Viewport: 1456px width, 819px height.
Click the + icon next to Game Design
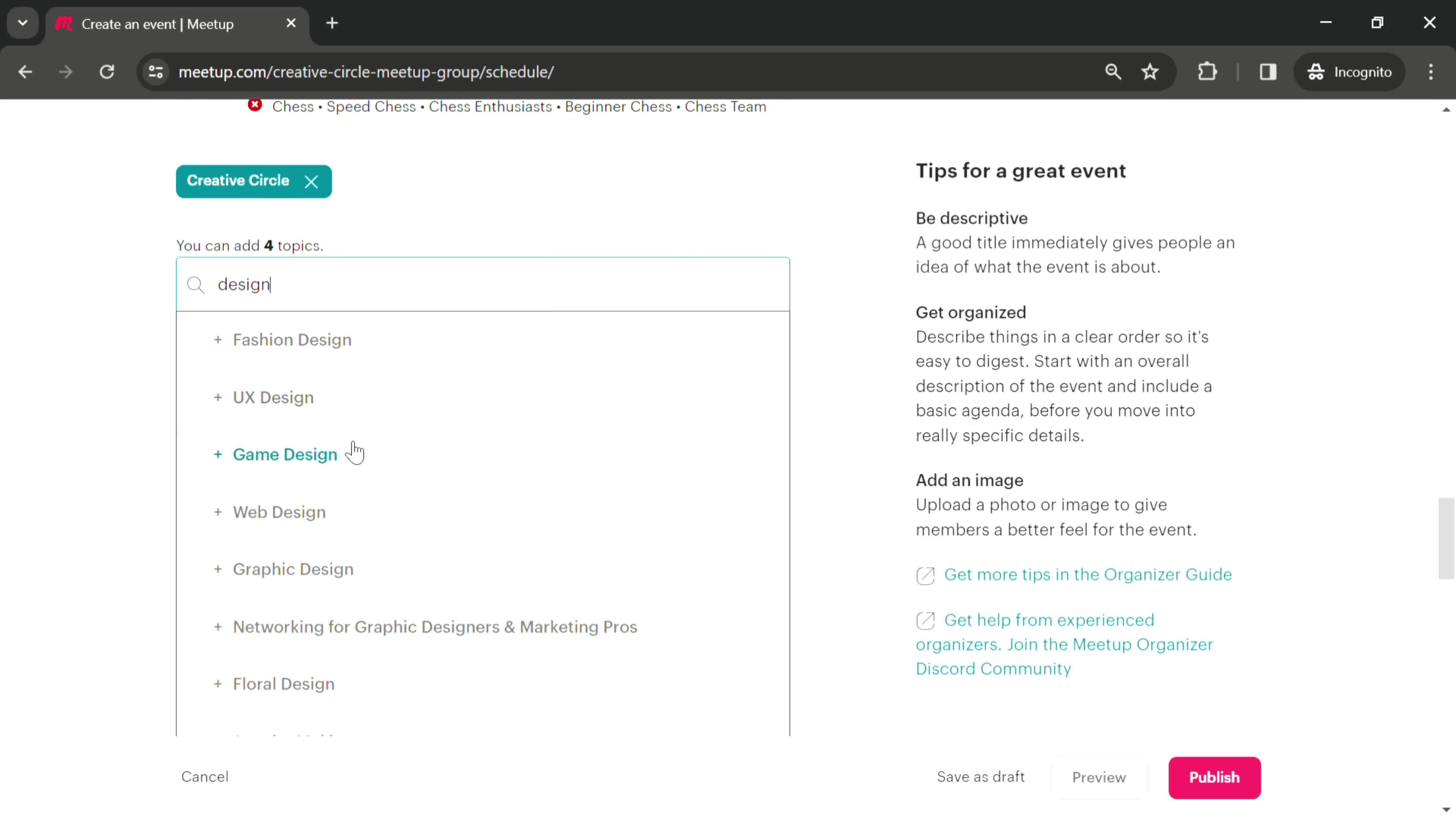(218, 454)
